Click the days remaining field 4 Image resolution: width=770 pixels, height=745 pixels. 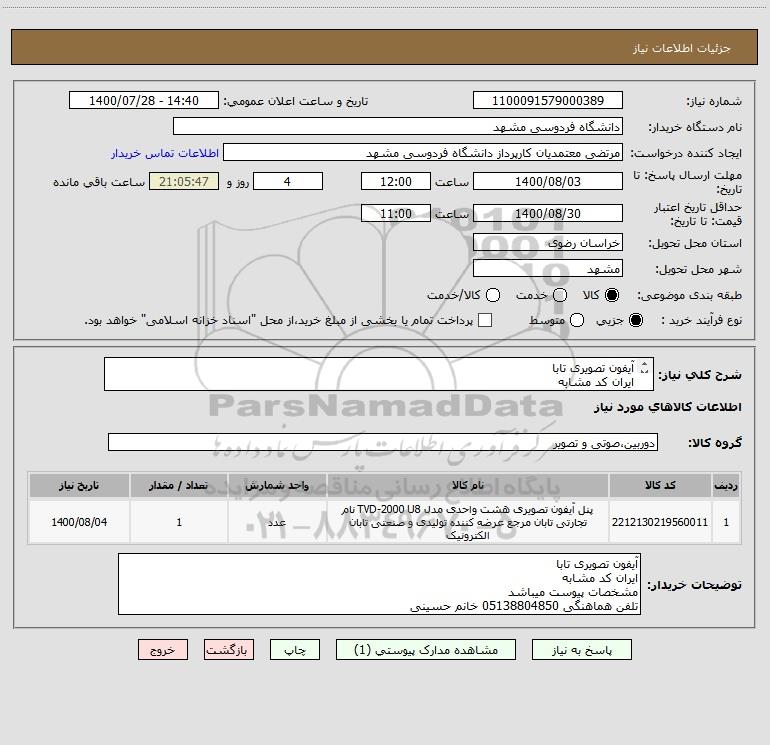point(288,181)
